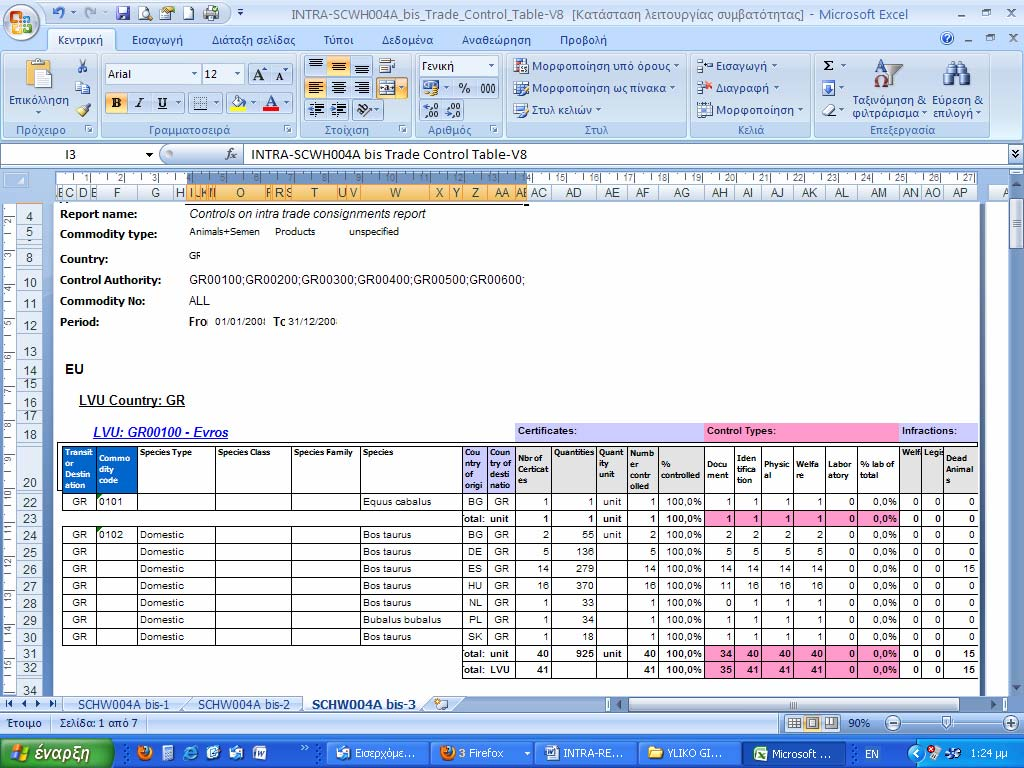1024x768 pixels.
Task: Click the Fill down arrow icon
Action: click(x=828, y=88)
